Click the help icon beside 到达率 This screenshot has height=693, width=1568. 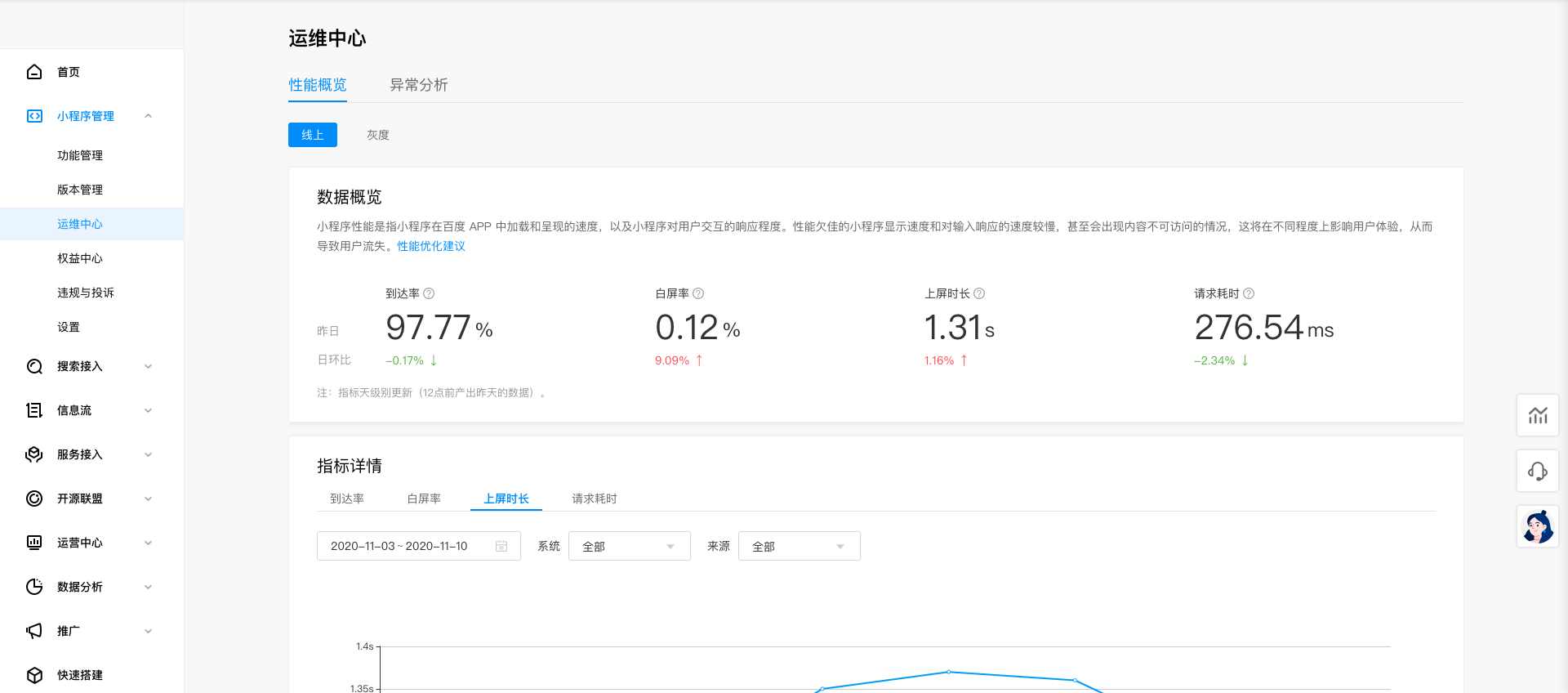tap(429, 293)
